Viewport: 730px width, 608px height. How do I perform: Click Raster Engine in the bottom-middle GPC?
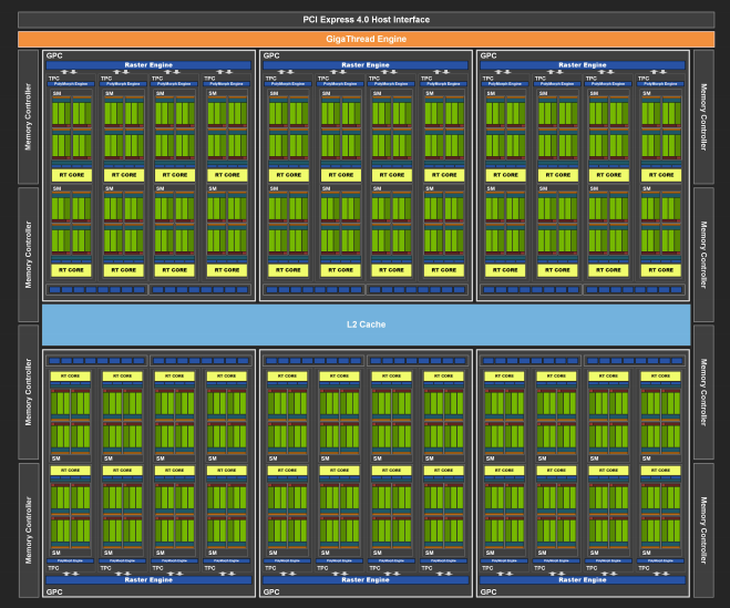click(x=365, y=580)
